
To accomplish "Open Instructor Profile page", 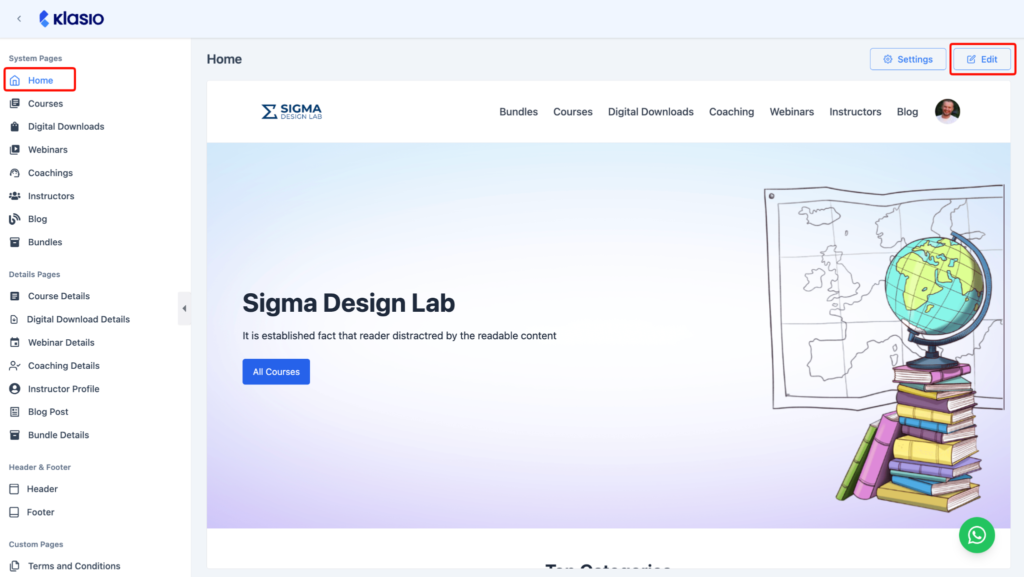I will (x=63, y=388).
